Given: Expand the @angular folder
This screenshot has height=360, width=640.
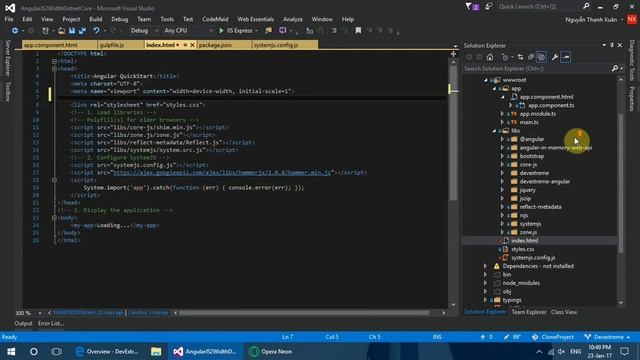Looking at the screenshot, I should (502, 139).
